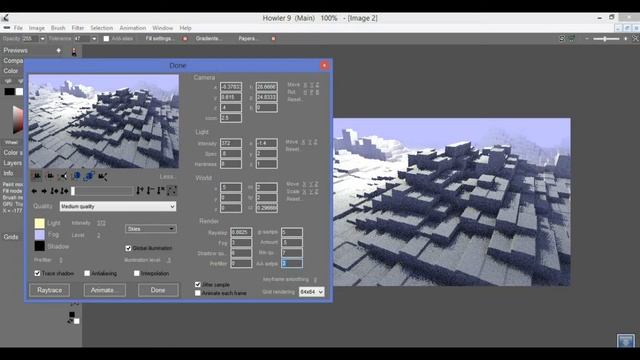Click the third icon in the dialog preview icon row
Viewport: 640px width, 360px height.
pos(63,176)
